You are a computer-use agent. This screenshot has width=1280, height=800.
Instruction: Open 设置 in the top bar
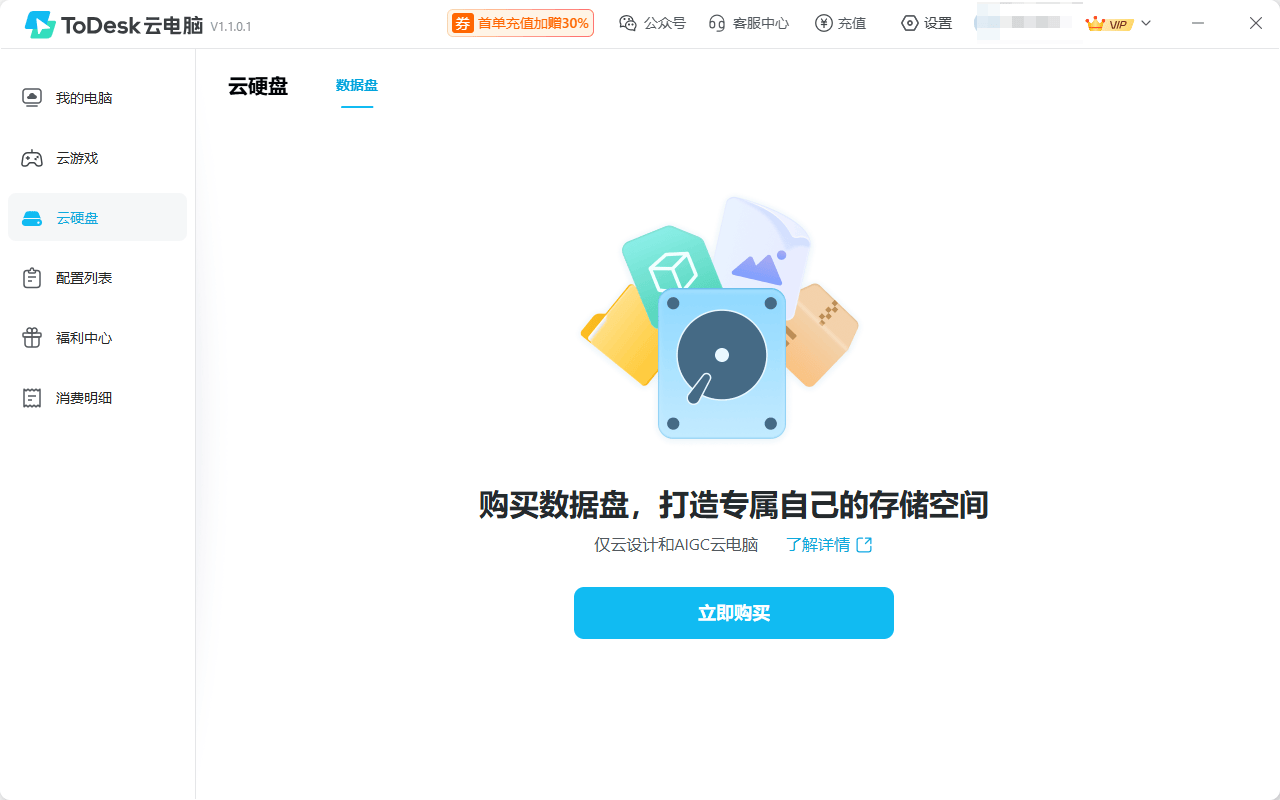[926, 23]
